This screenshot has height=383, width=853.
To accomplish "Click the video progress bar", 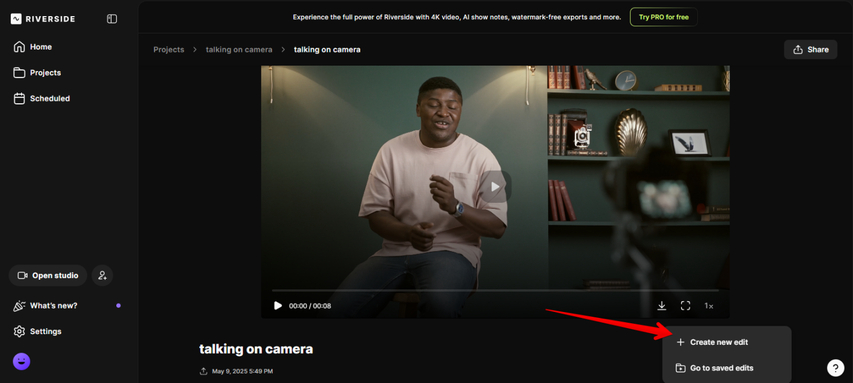I will click(495, 291).
